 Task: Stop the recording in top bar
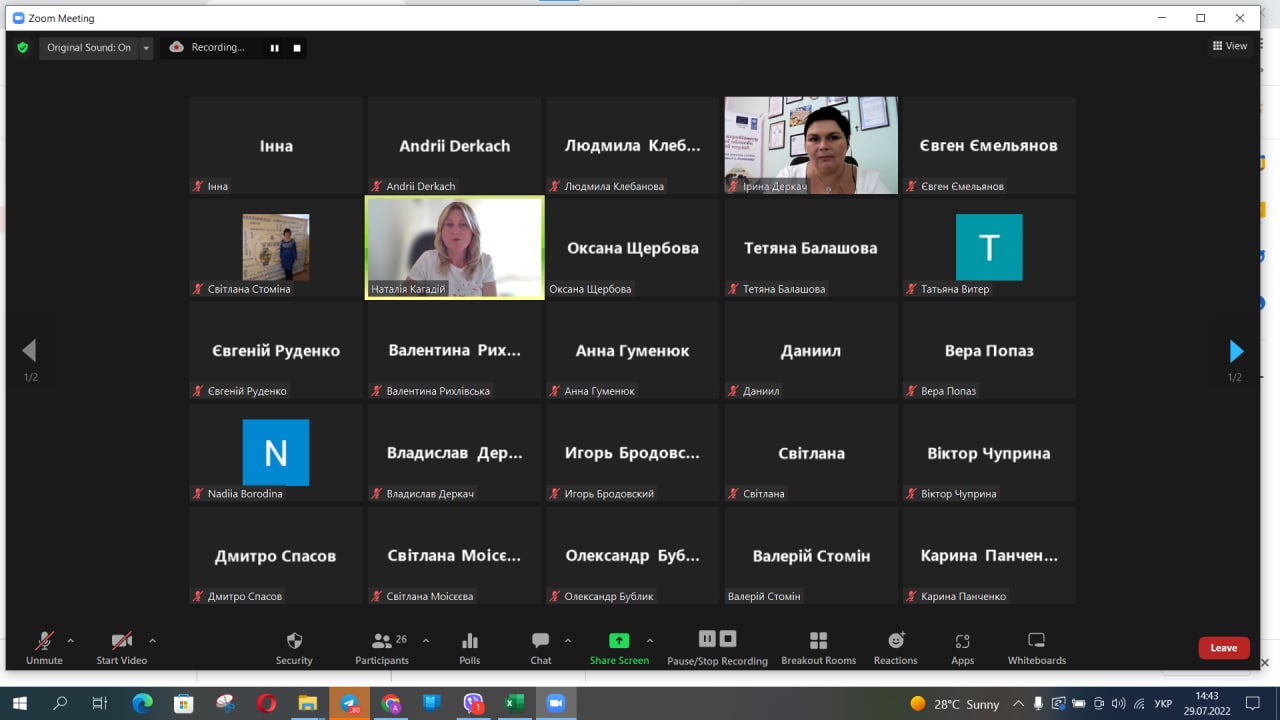pos(297,48)
